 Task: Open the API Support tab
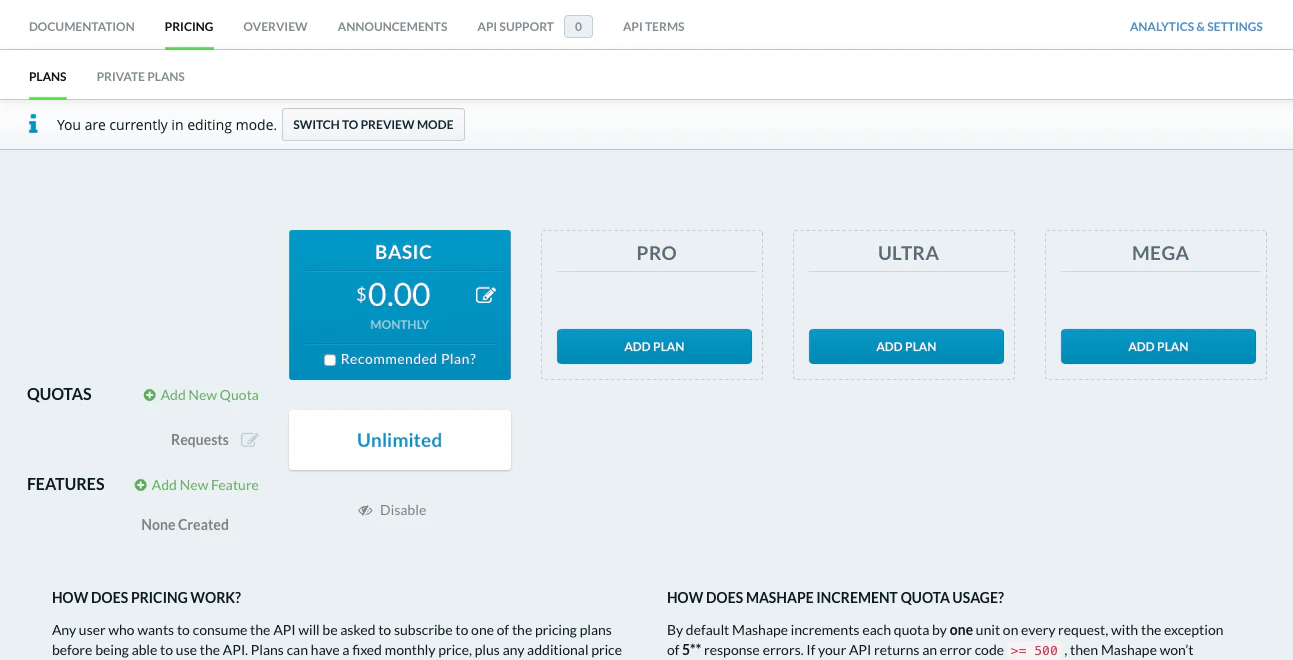click(515, 27)
